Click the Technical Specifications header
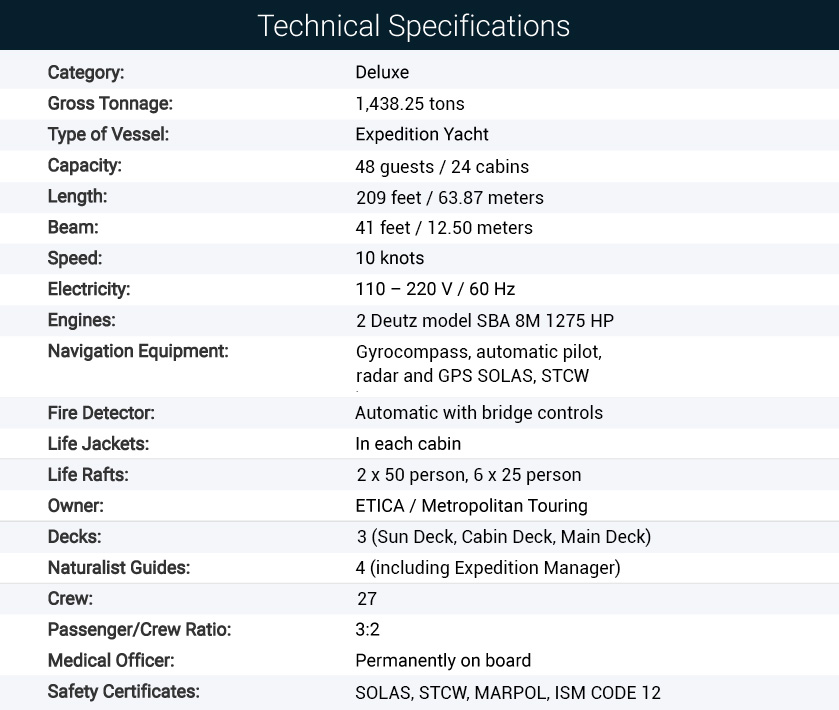 (414, 26)
